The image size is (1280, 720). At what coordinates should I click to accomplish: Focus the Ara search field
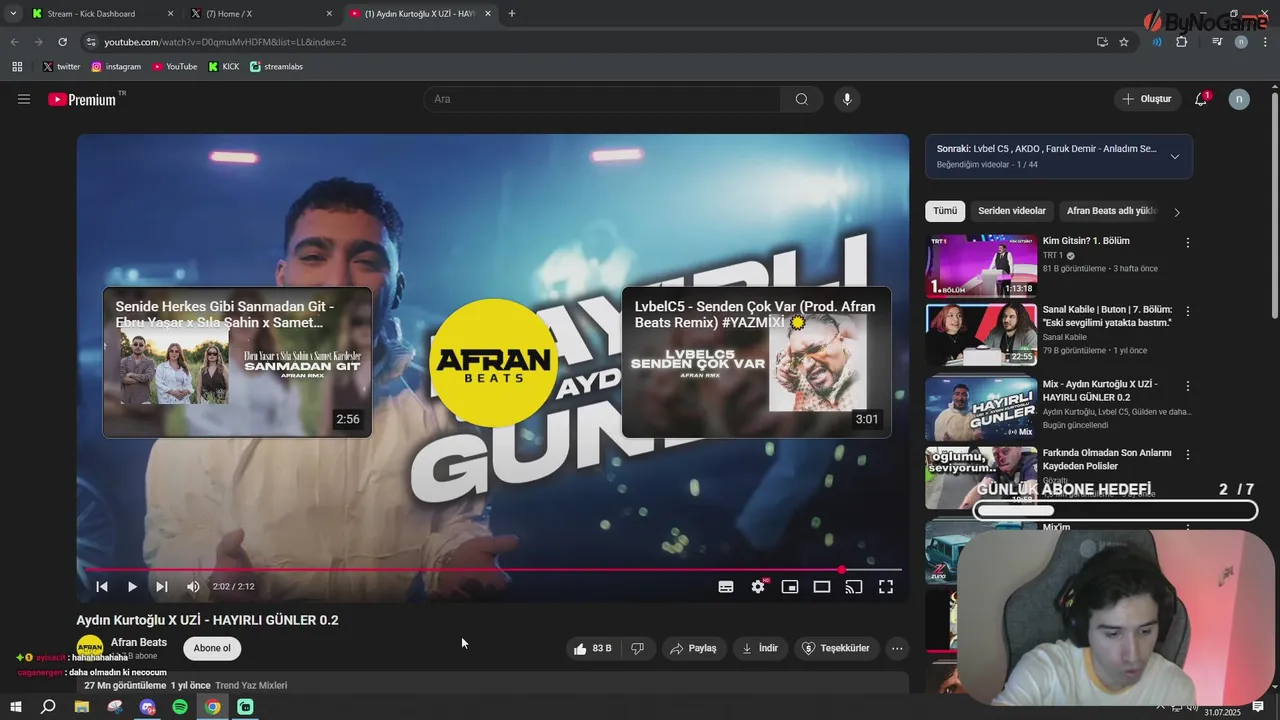602,99
